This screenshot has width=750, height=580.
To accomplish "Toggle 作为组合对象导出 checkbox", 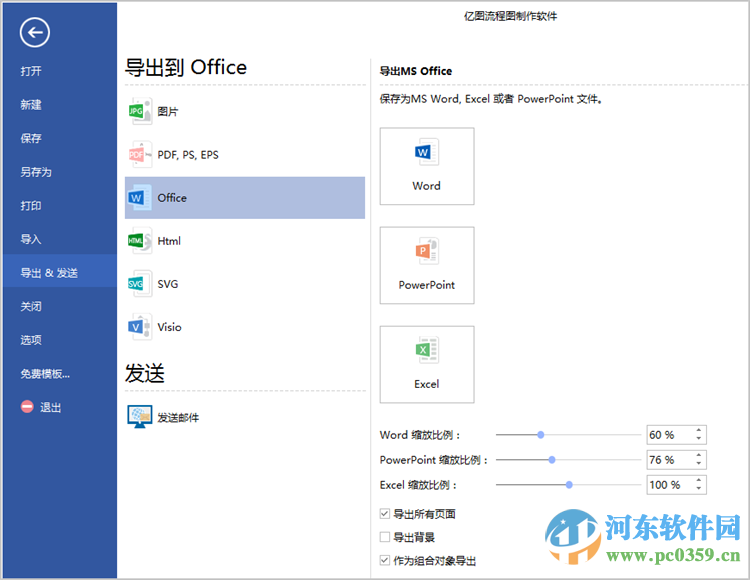I will (385, 560).
